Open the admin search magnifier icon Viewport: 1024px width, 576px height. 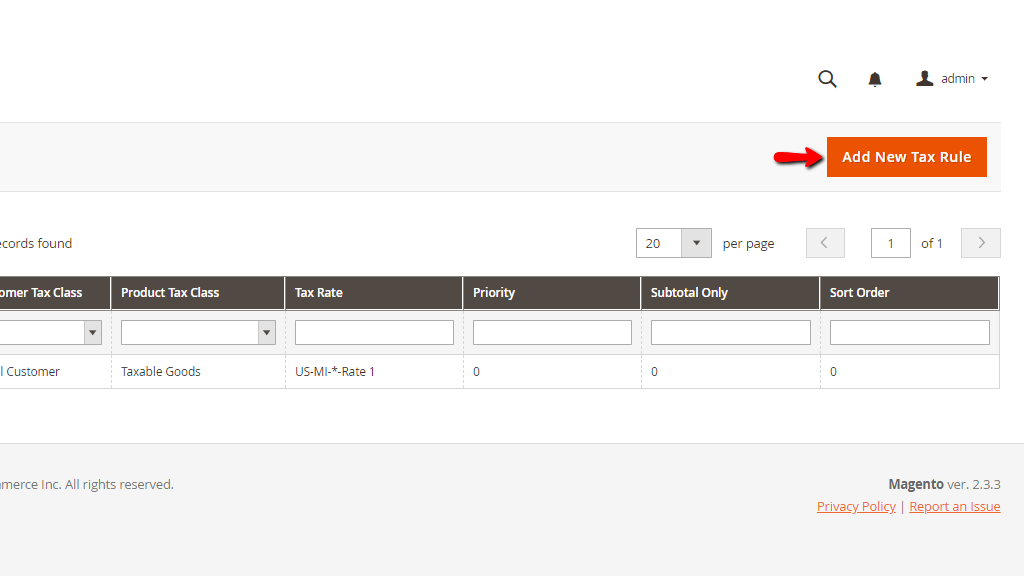pyautogui.click(x=827, y=79)
